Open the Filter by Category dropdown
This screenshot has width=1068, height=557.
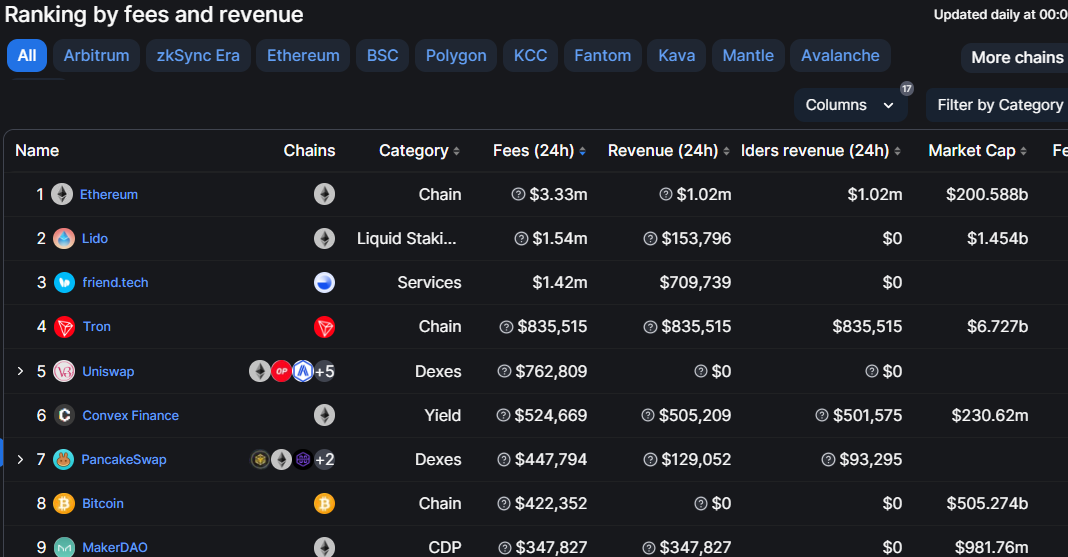pos(997,105)
